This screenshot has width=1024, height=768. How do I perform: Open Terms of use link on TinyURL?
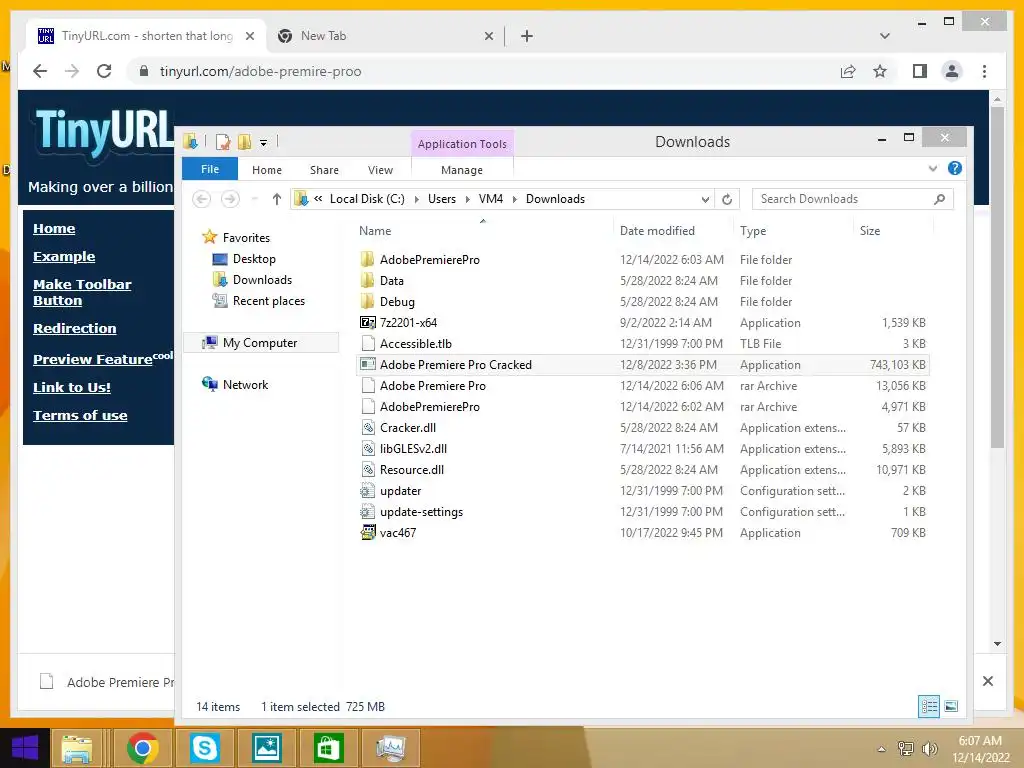(x=80, y=415)
